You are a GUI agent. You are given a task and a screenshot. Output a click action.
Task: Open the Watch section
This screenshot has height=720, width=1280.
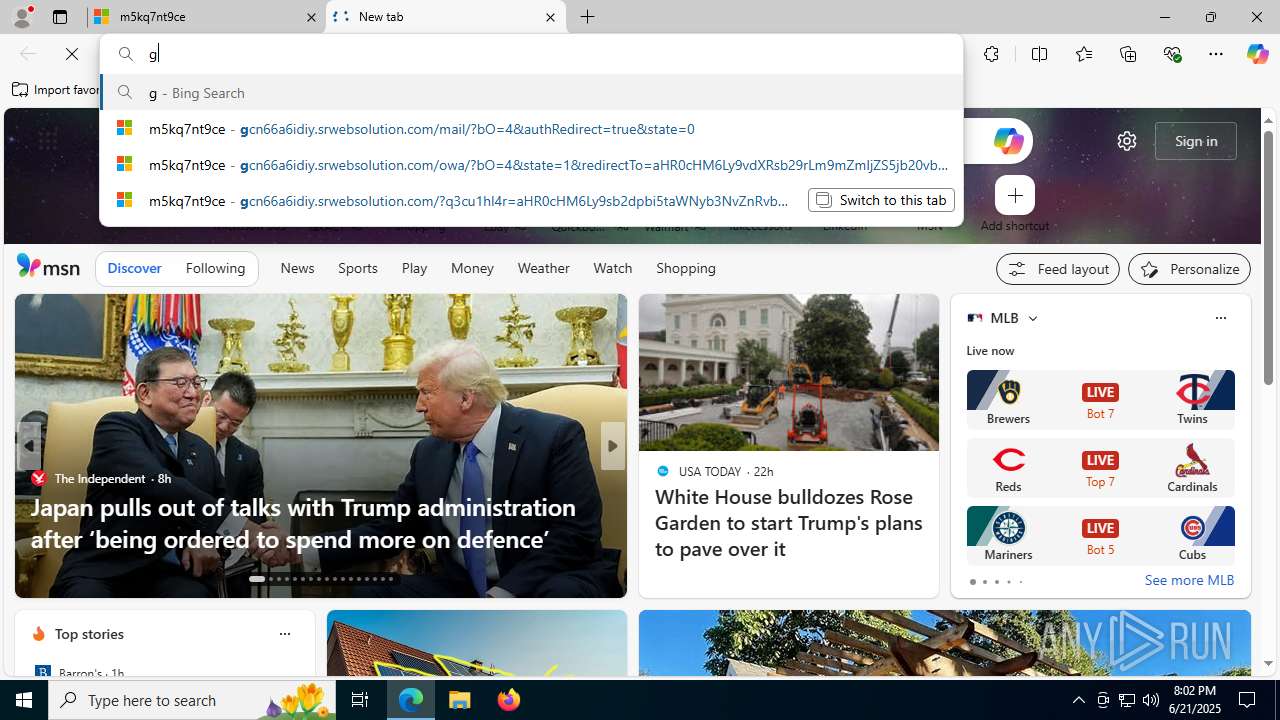(612, 268)
